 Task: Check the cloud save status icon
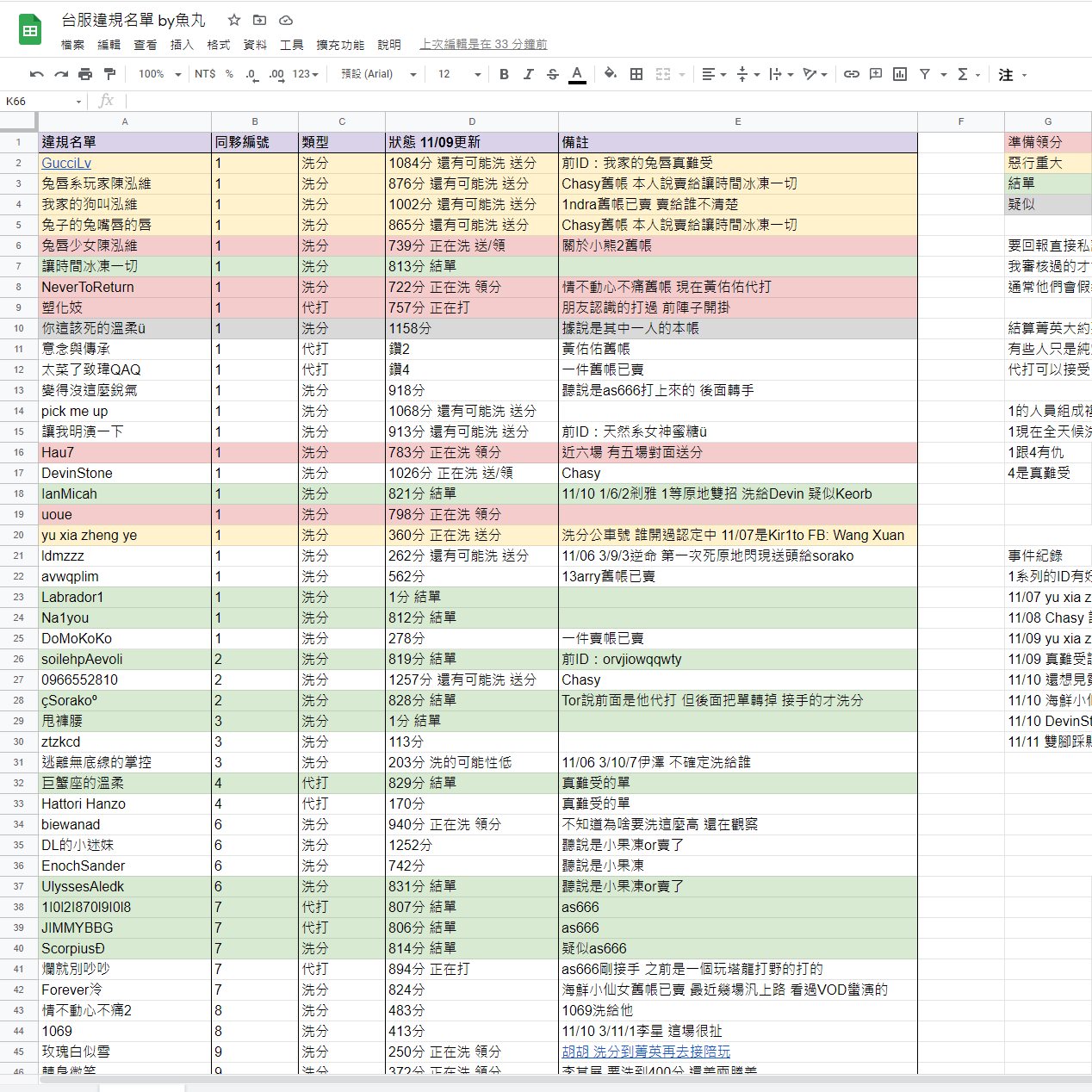pyautogui.click(x=286, y=20)
